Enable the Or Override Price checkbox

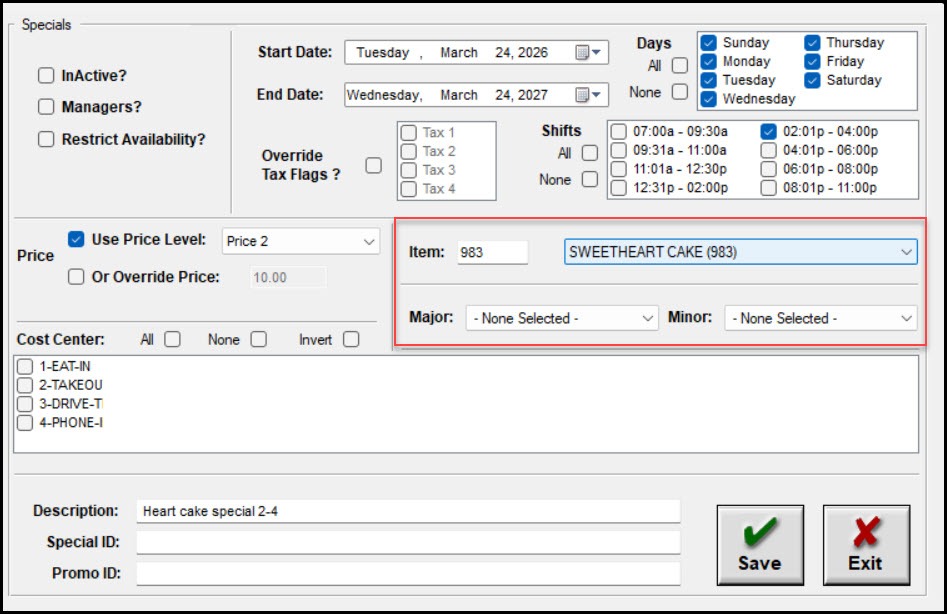tap(76, 277)
